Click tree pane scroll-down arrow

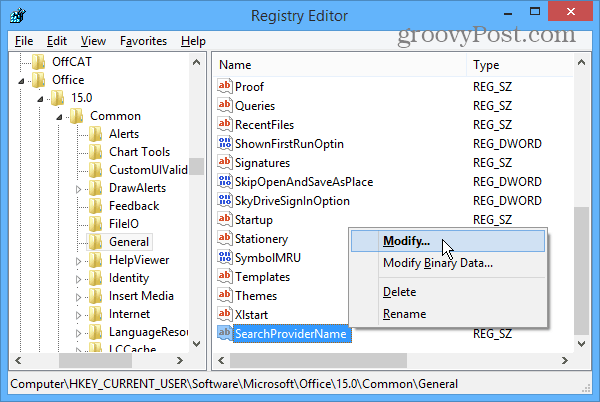197,343
